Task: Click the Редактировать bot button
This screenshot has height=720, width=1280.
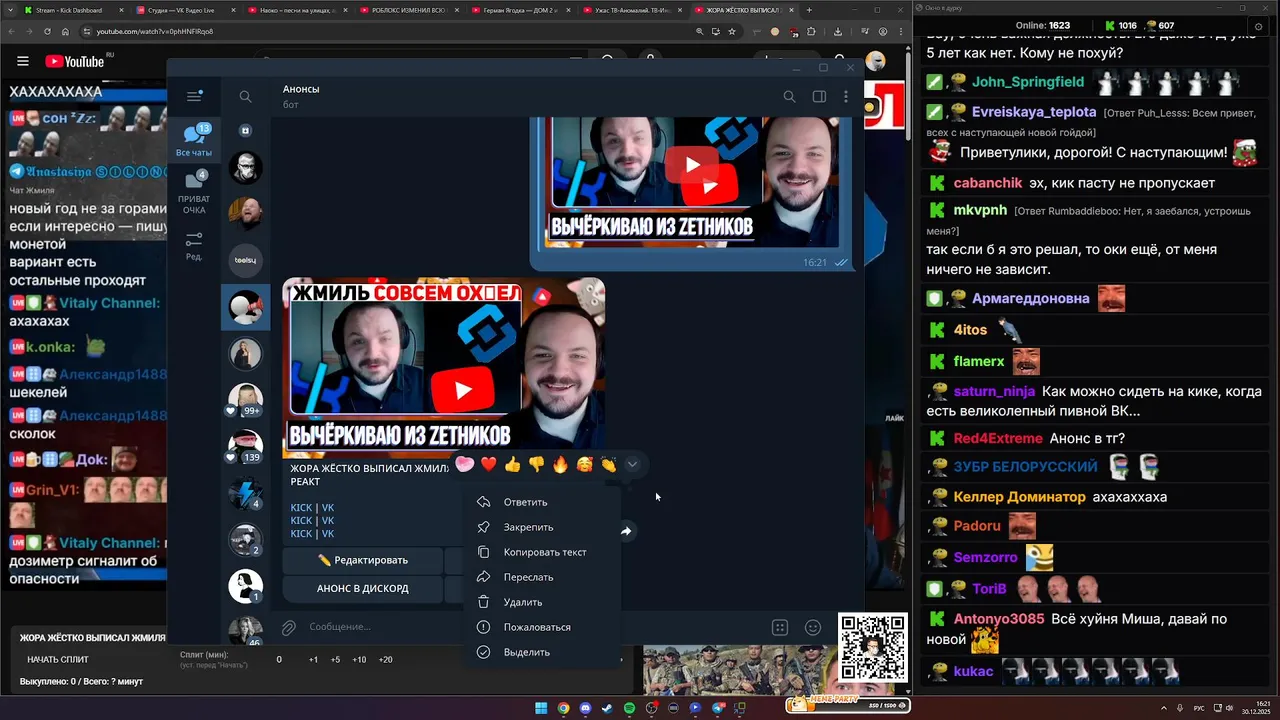Action: 362,560
